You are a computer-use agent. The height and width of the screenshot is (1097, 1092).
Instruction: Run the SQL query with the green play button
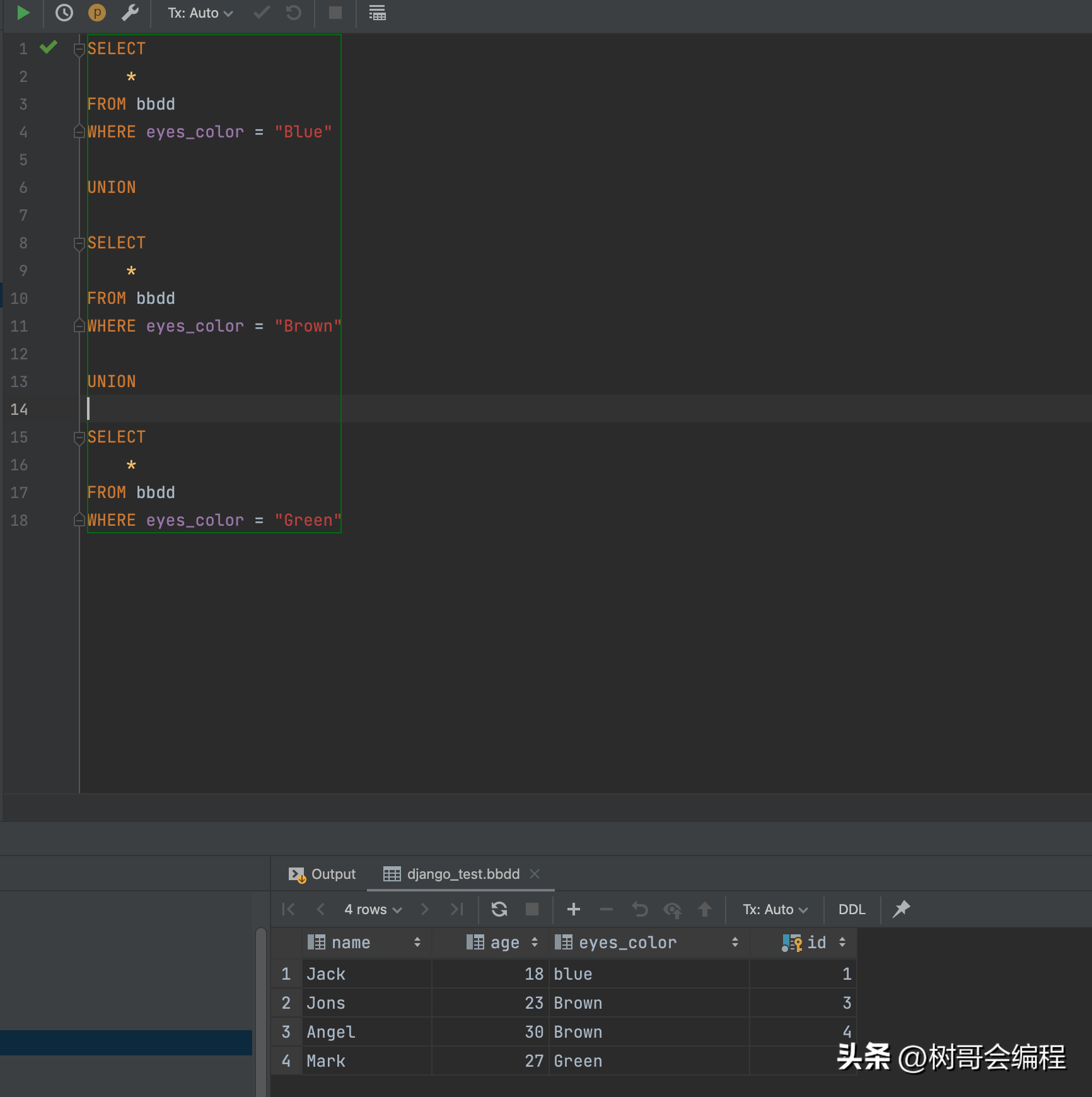23,13
